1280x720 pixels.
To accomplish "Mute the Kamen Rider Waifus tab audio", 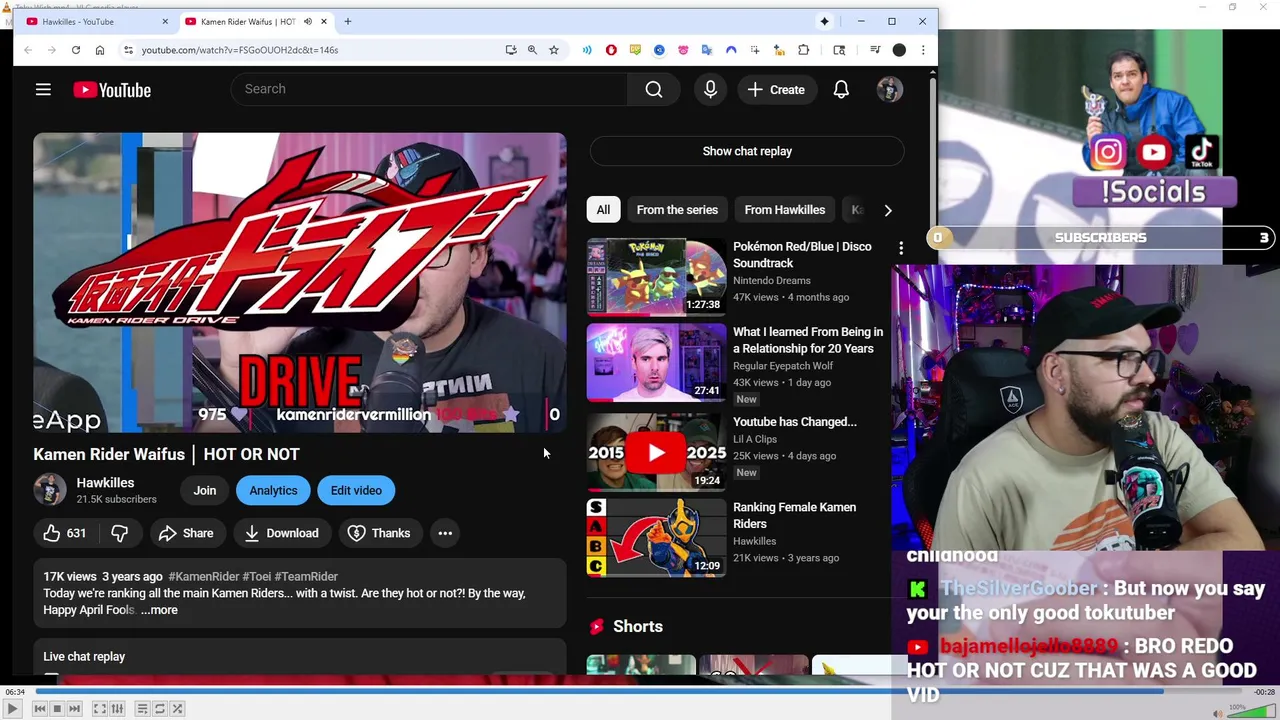I will tap(308, 21).
